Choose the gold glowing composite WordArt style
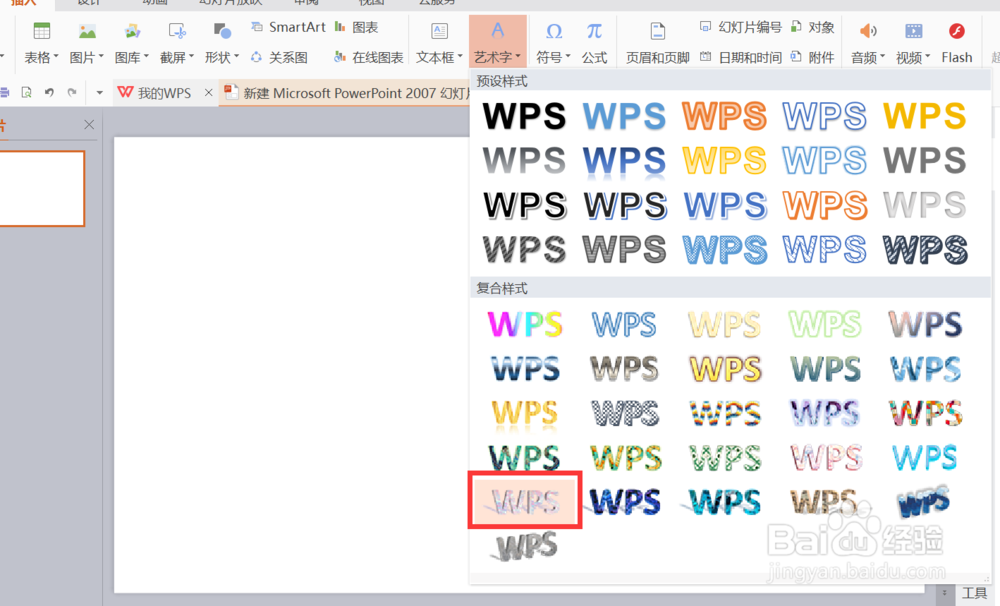Viewport: 1000px width, 606px height. [x=724, y=369]
